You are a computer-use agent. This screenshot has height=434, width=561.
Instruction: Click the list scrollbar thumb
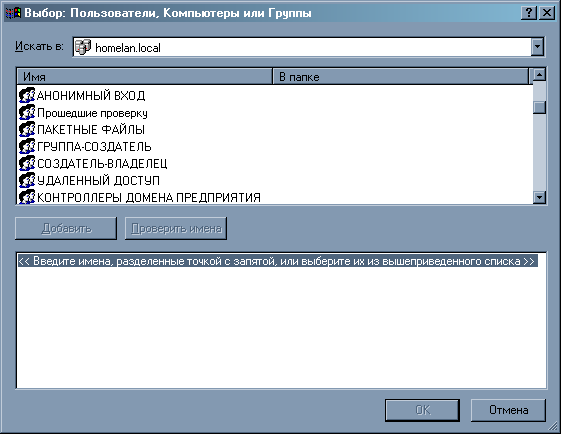539,107
